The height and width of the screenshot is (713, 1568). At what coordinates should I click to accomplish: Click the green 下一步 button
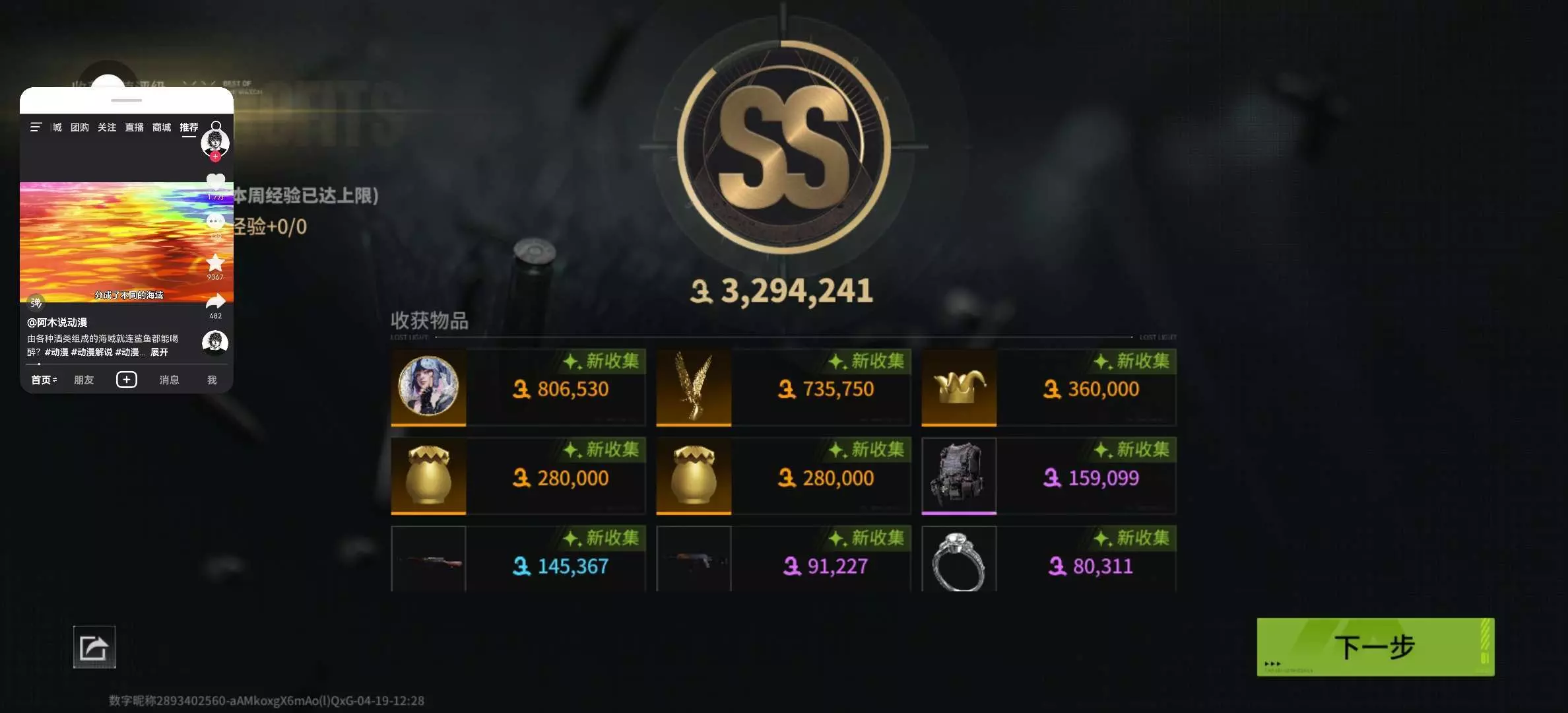coord(1375,647)
